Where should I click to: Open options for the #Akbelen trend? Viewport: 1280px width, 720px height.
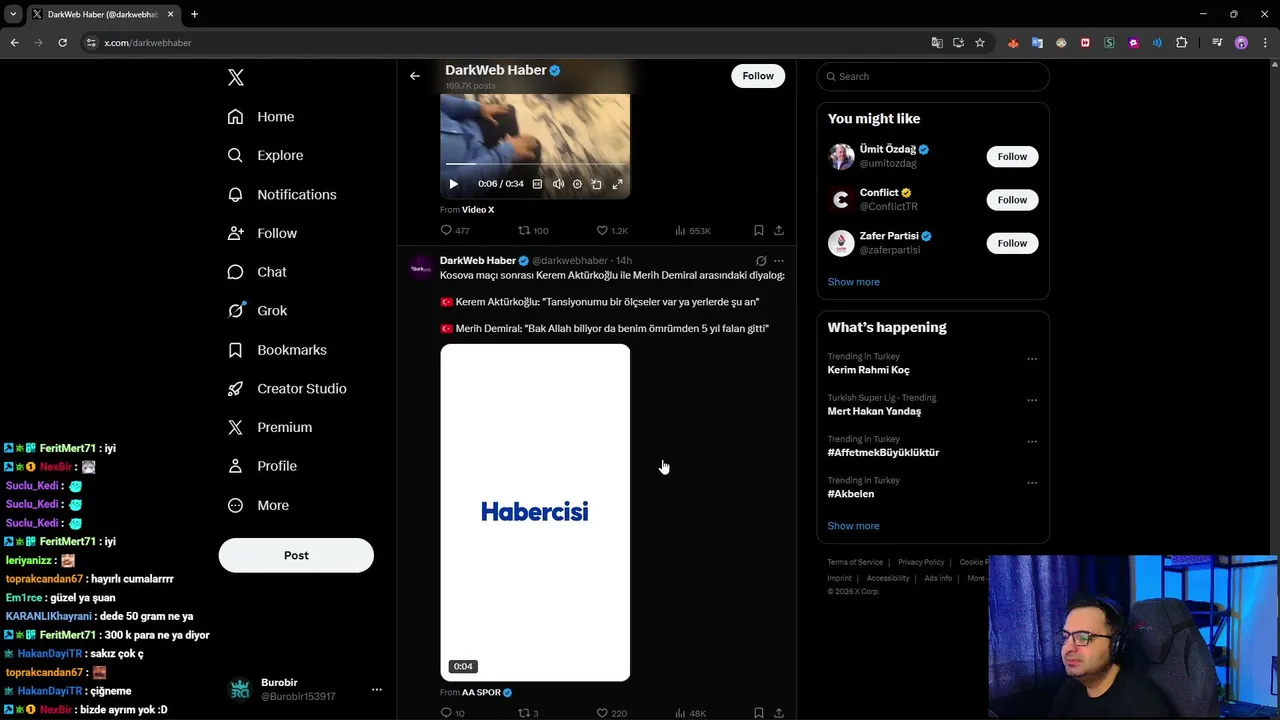point(1032,483)
